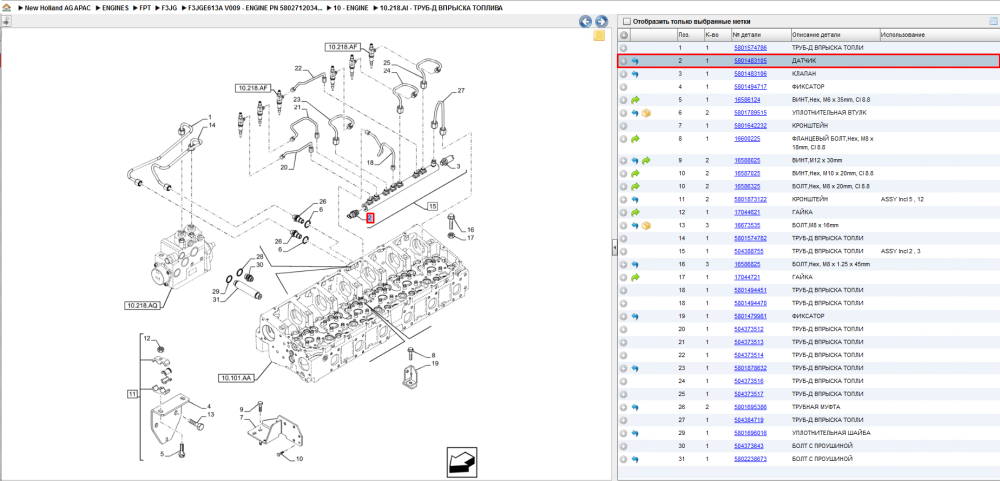This screenshot has width=1000, height=481.
Task: Click the green arrow icon for ФЛАНЦЕВЫЙ БОЛТ row
Action: tap(635, 138)
